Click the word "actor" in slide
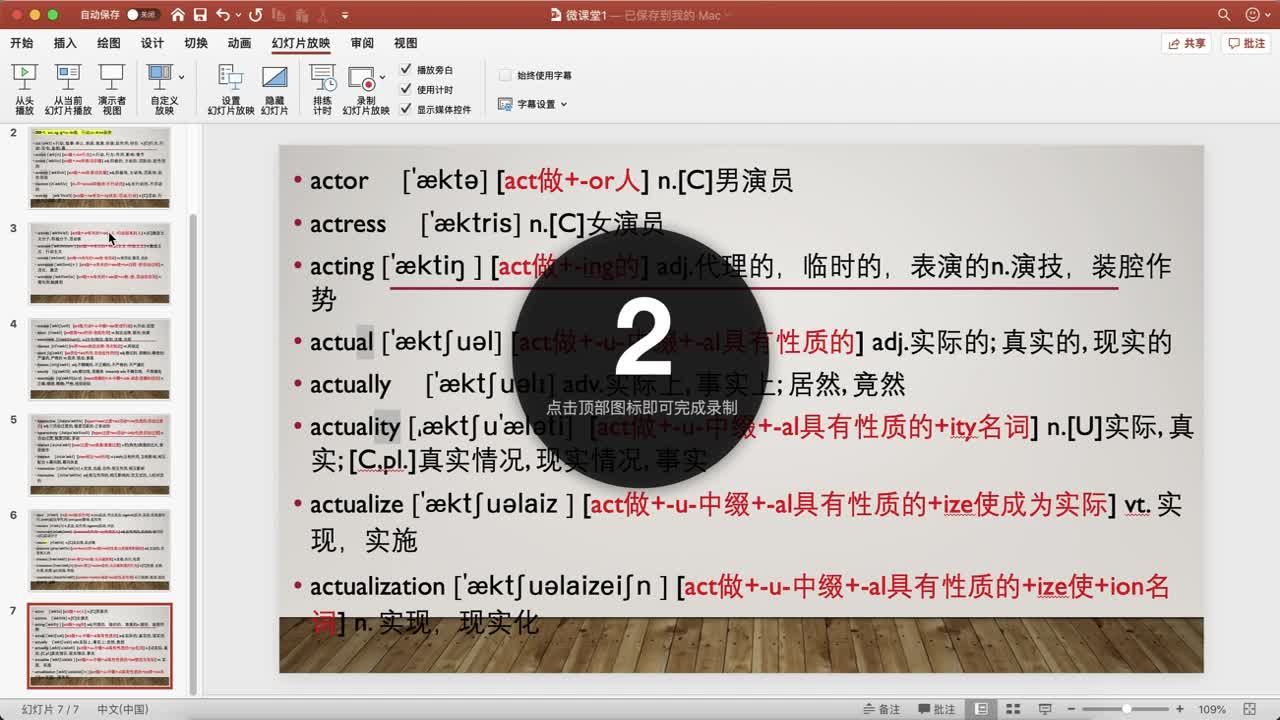The height and width of the screenshot is (720, 1280). (x=339, y=181)
